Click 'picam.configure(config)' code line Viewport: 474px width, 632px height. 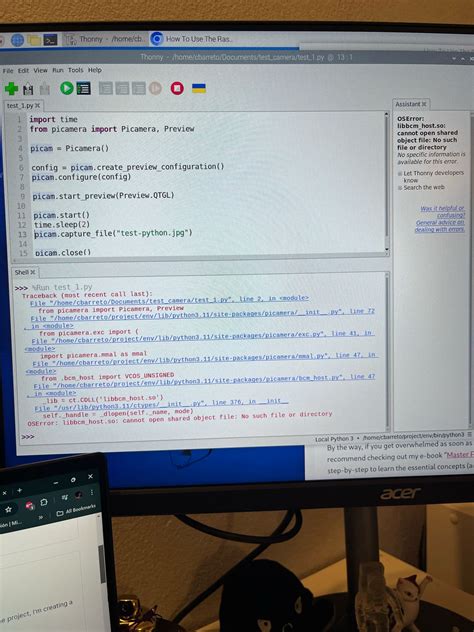(81, 177)
